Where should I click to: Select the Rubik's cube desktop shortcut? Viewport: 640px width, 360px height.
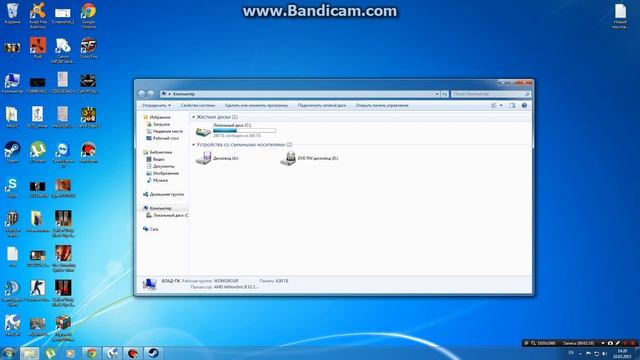tap(63, 328)
